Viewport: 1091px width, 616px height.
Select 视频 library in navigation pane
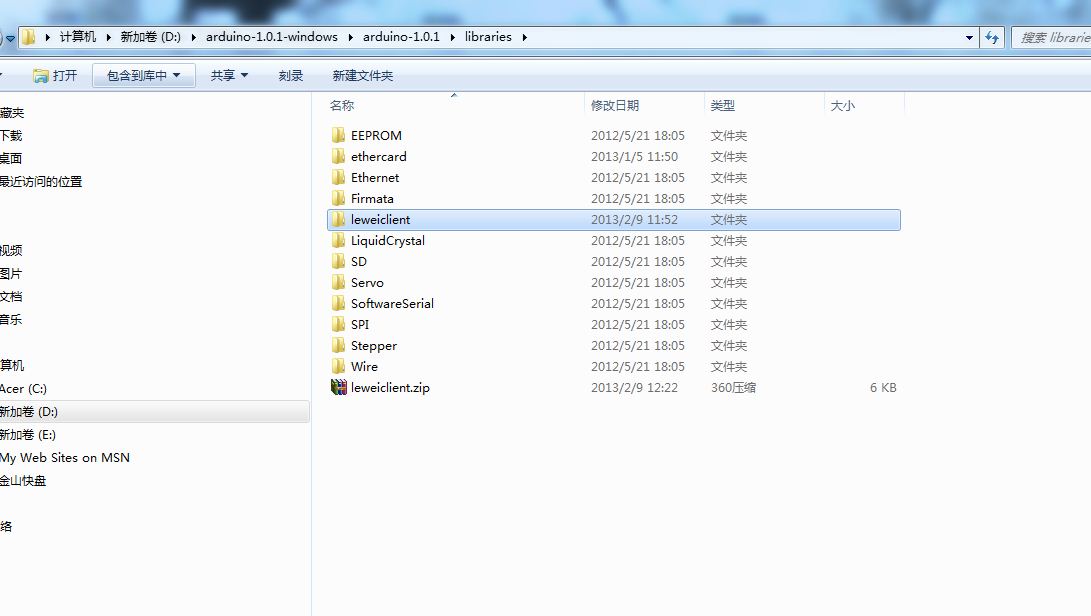[x=11, y=250]
